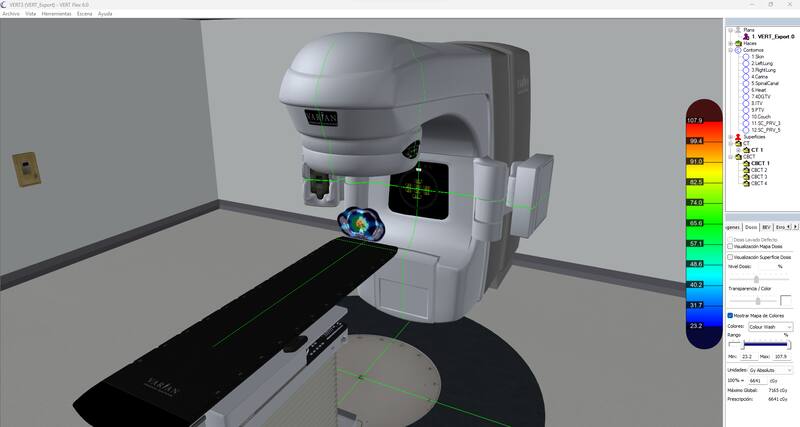
Task: Click the Haces beams icon
Action: [739, 43]
